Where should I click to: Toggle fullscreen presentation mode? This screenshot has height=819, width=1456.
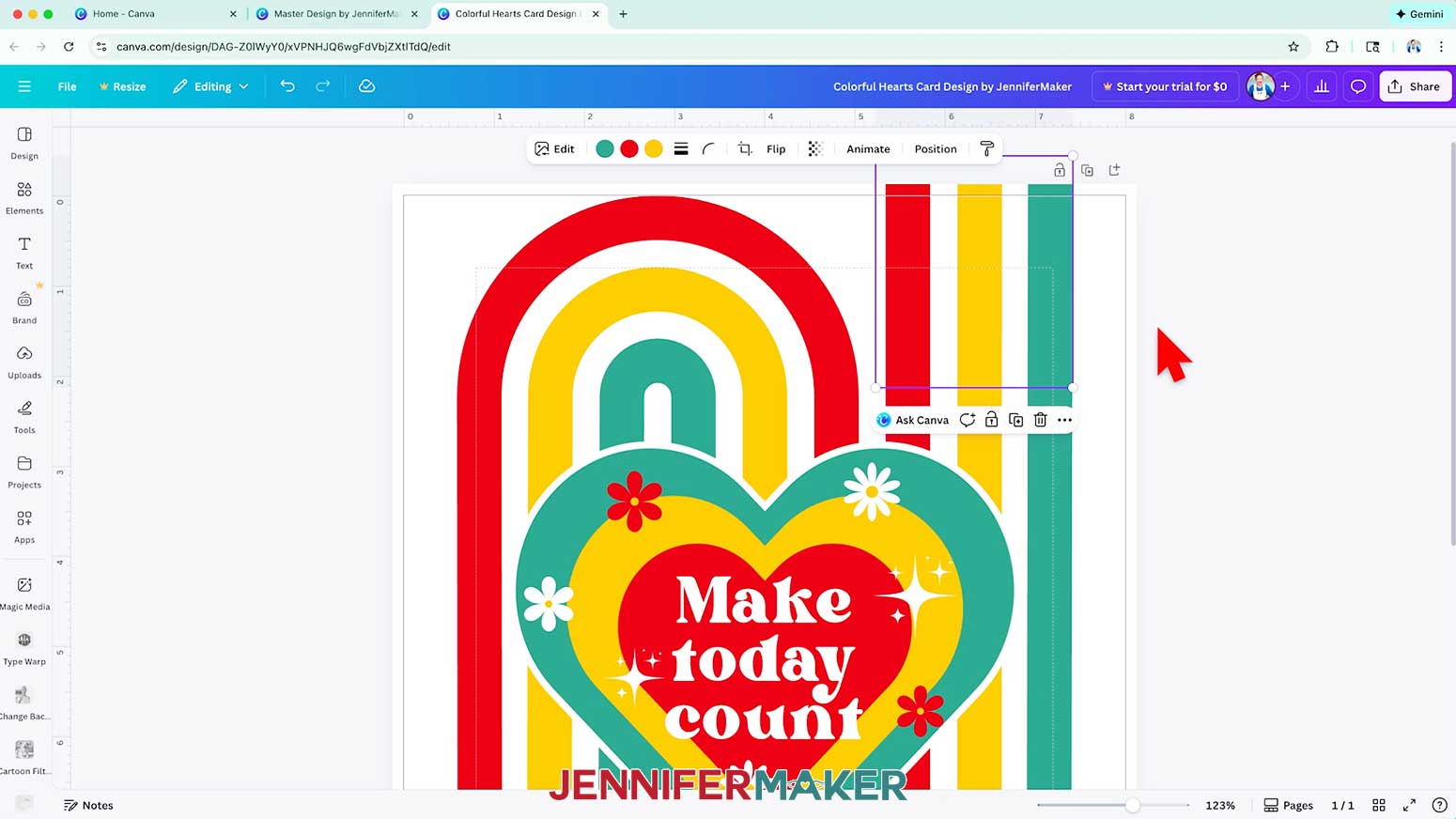[1409, 805]
